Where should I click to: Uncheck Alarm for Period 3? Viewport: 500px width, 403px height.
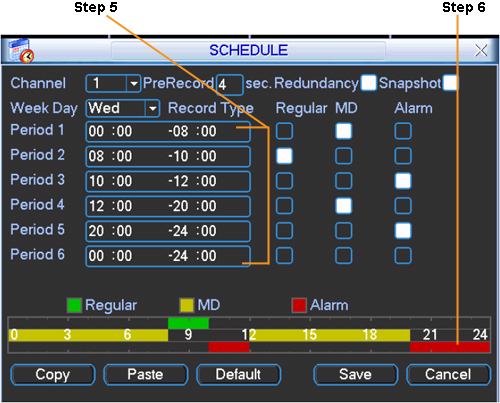403,181
